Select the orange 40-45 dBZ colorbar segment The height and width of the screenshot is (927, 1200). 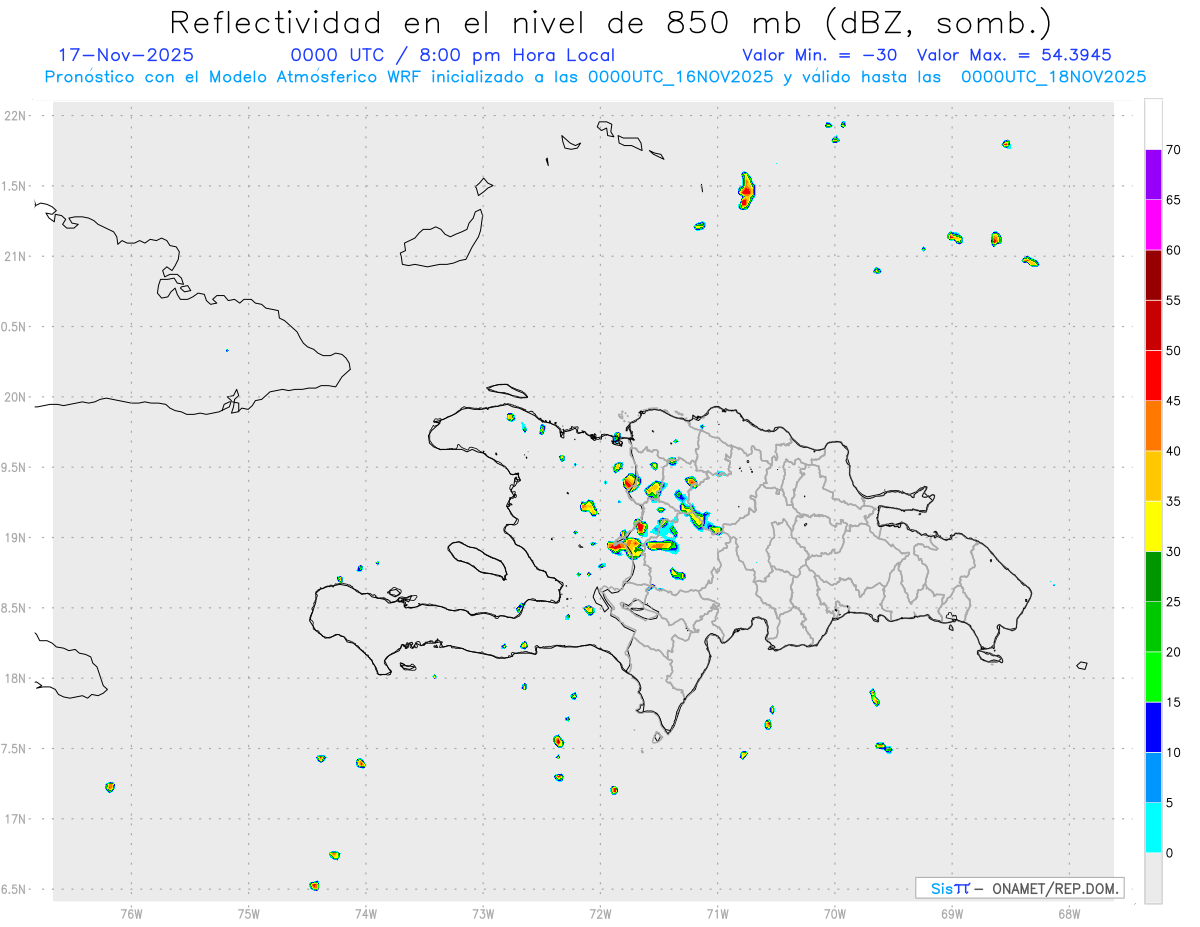coord(1153,426)
